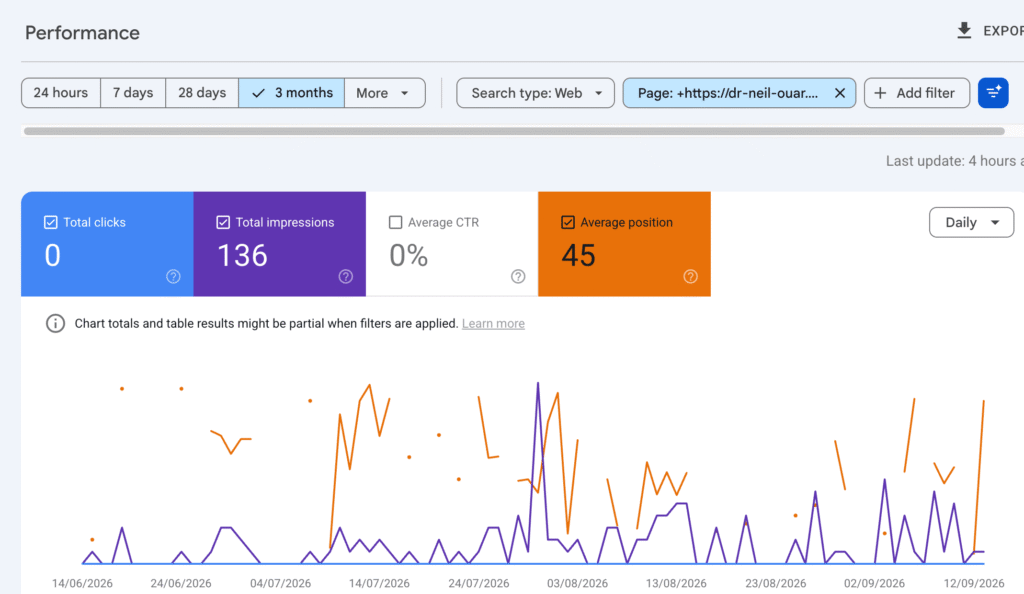The height and width of the screenshot is (594, 1024).
Task: Select the 7 days date range
Action: [133, 93]
